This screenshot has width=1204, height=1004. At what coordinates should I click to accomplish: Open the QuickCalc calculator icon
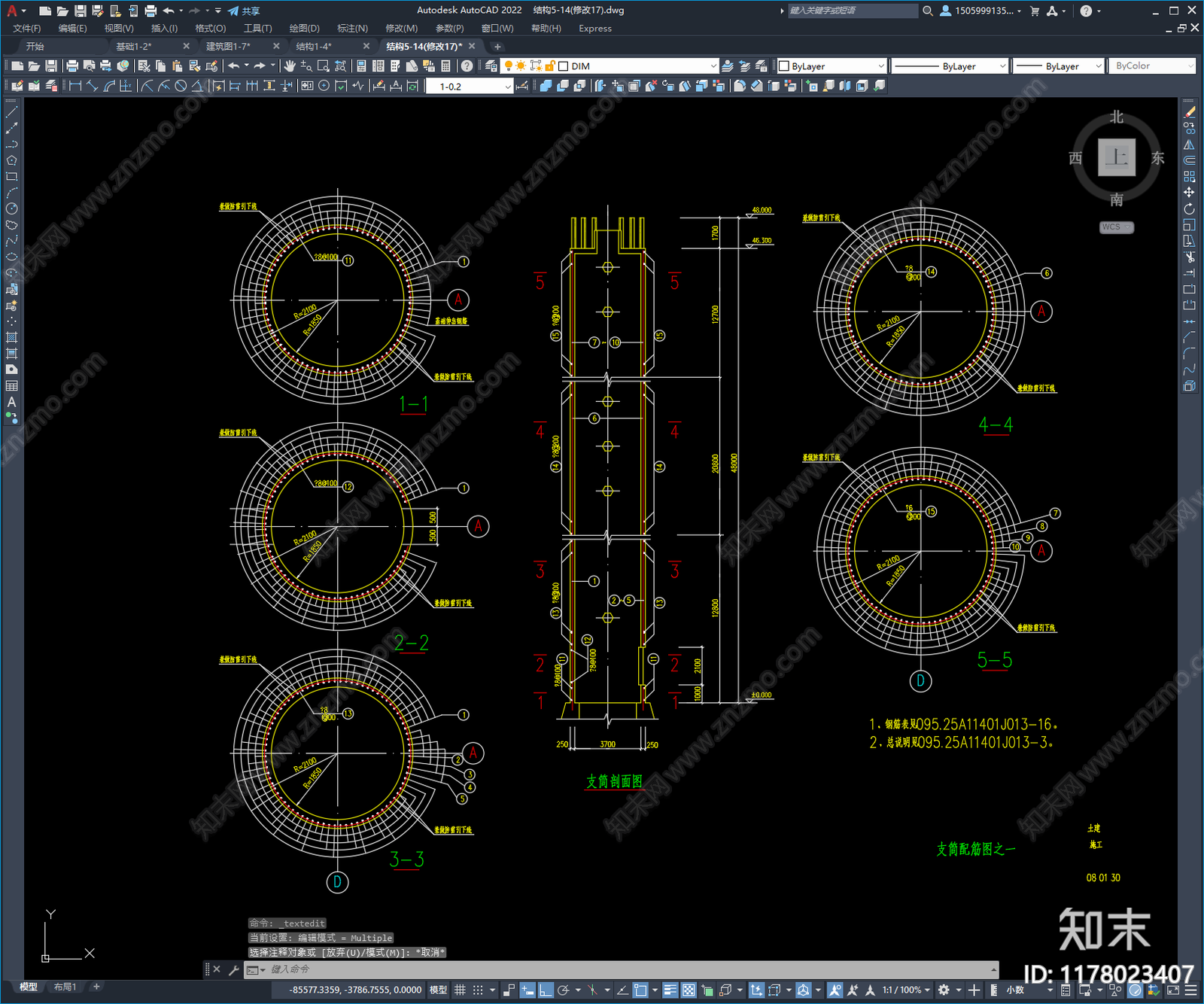tap(445, 66)
